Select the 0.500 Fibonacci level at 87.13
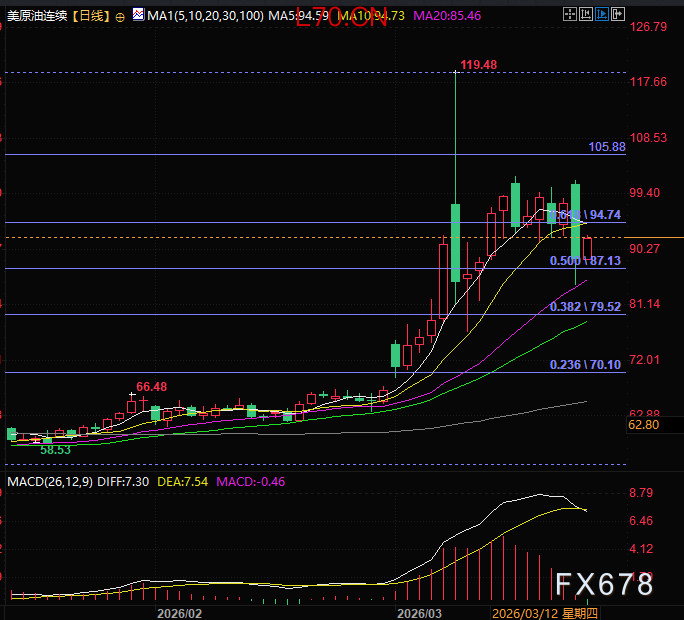684x620 pixels. [x=585, y=260]
